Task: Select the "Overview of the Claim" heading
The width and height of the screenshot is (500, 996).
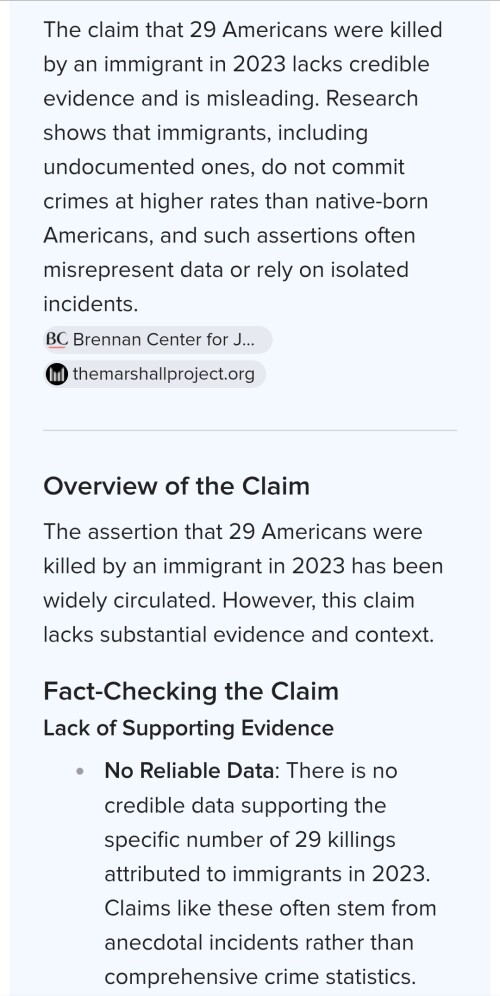Action: point(177,487)
